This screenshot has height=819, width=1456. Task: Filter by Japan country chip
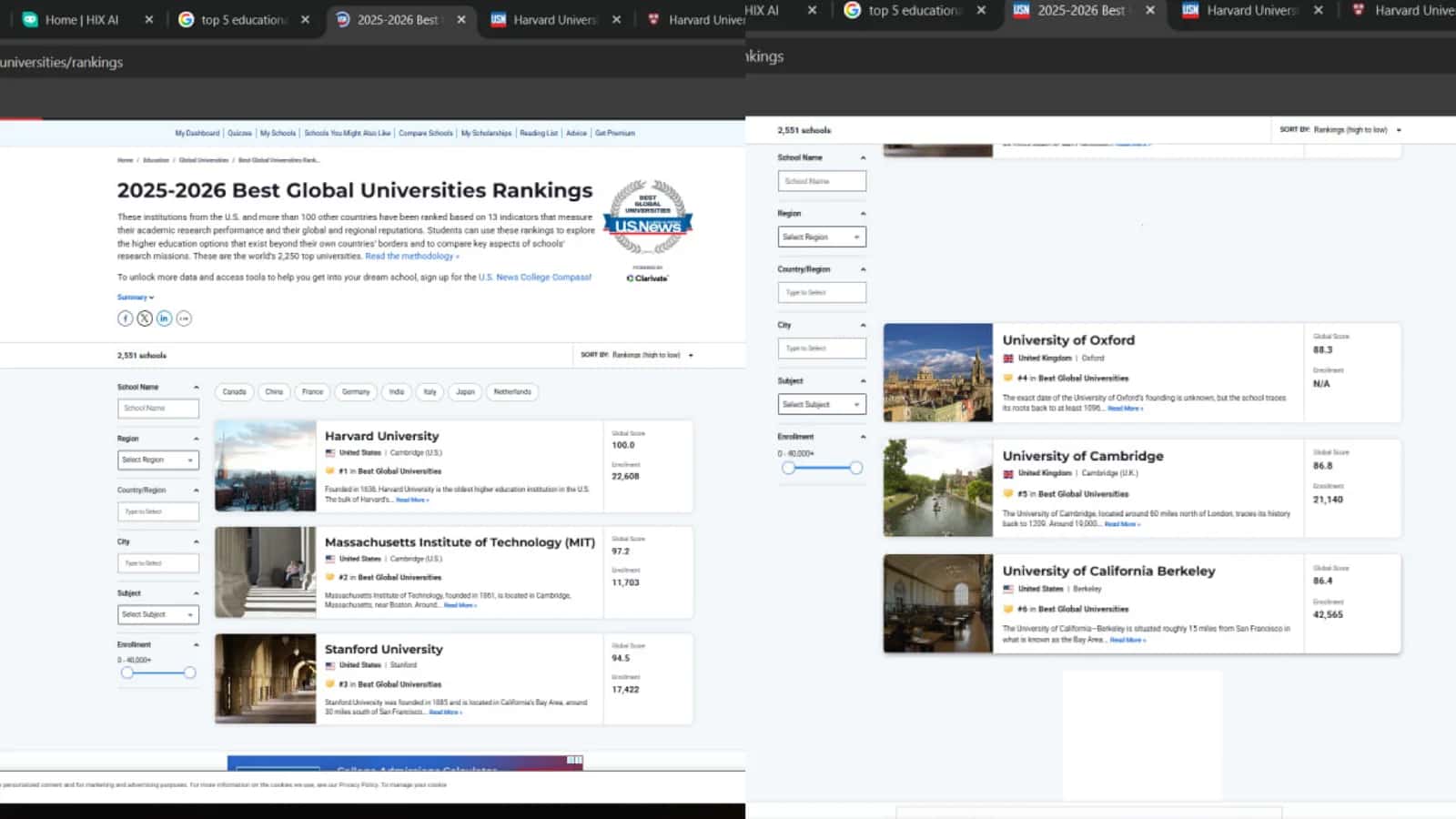point(465,392)
